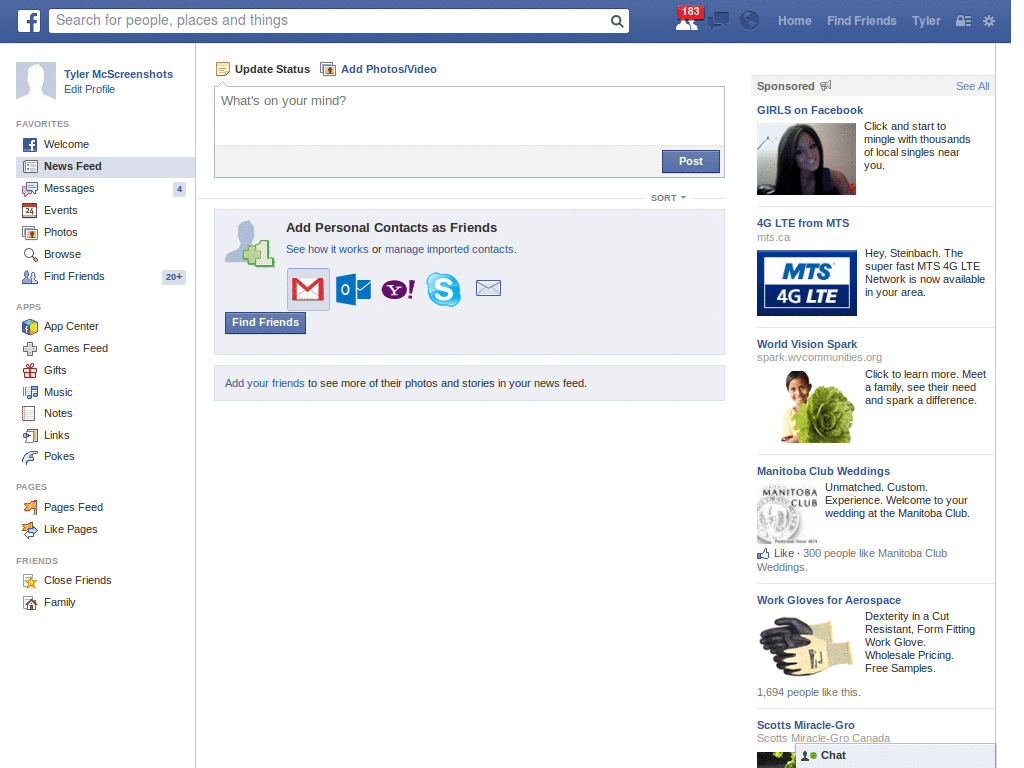Open the settings gear menu

pyautogui.click(x=989, y=21)
